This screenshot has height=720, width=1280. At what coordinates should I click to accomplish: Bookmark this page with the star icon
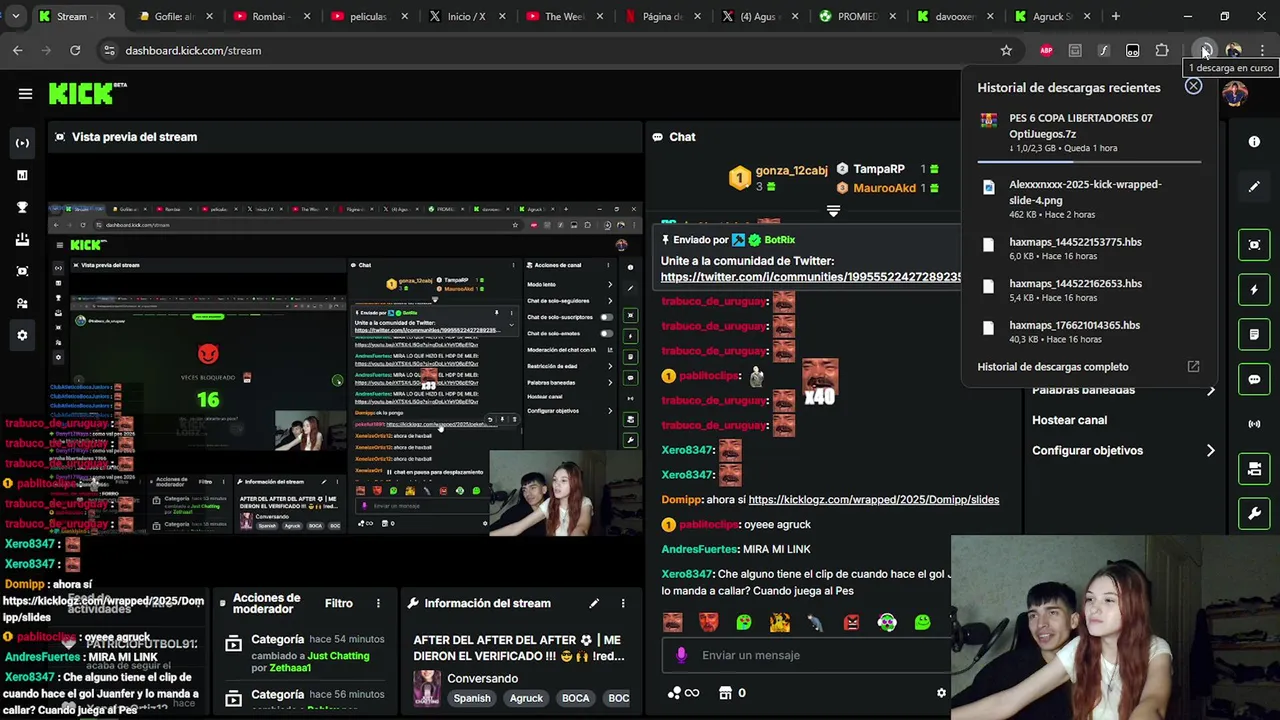[x=1006, y=50]
